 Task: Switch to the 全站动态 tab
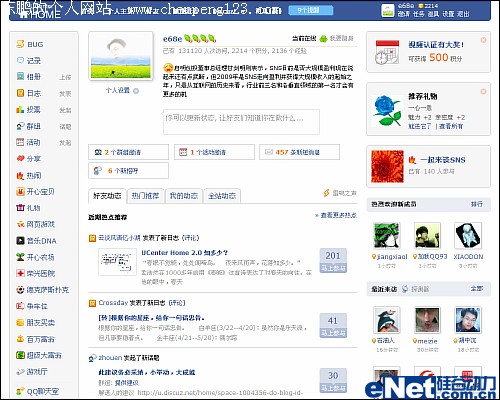pyautogui.click(x=222, y=196)
